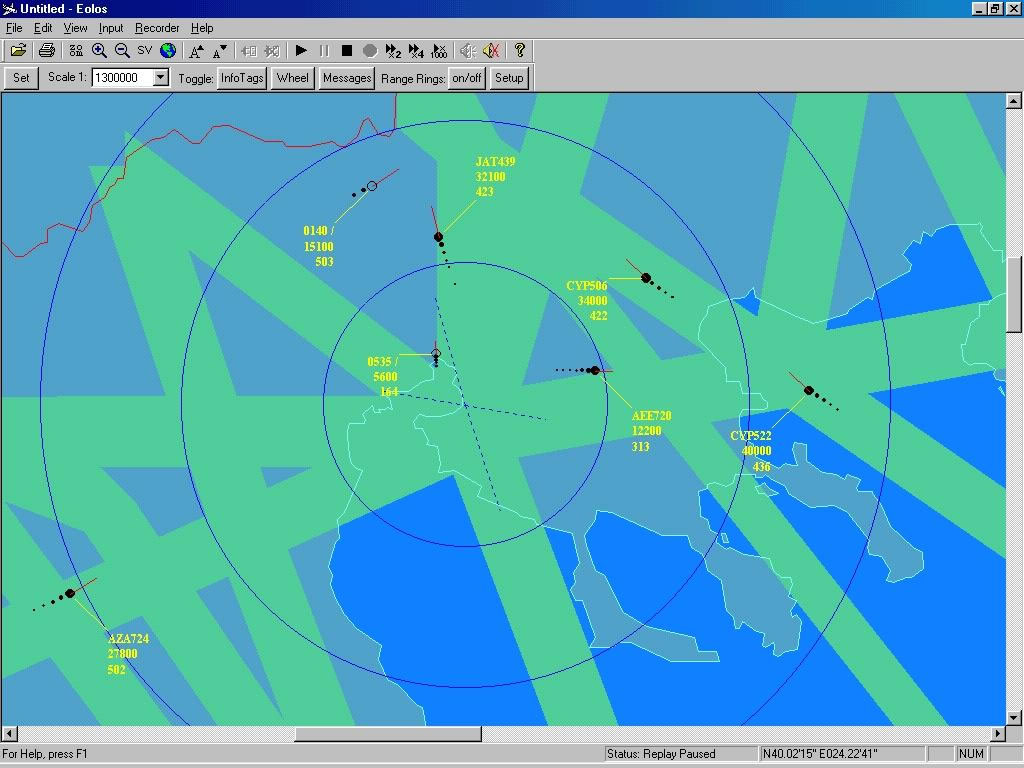Click the ZOOM text icon in toolbar
1024x768 pixels.
pos(76,50)
